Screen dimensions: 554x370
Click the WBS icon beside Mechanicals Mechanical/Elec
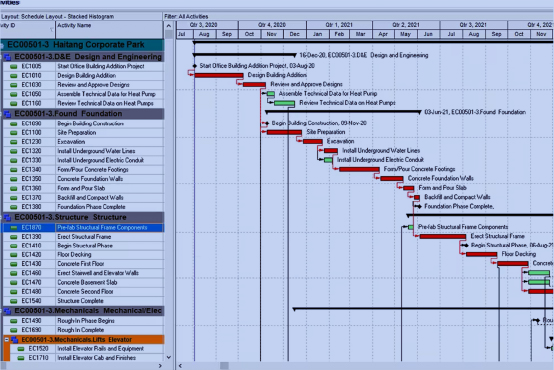7,311
